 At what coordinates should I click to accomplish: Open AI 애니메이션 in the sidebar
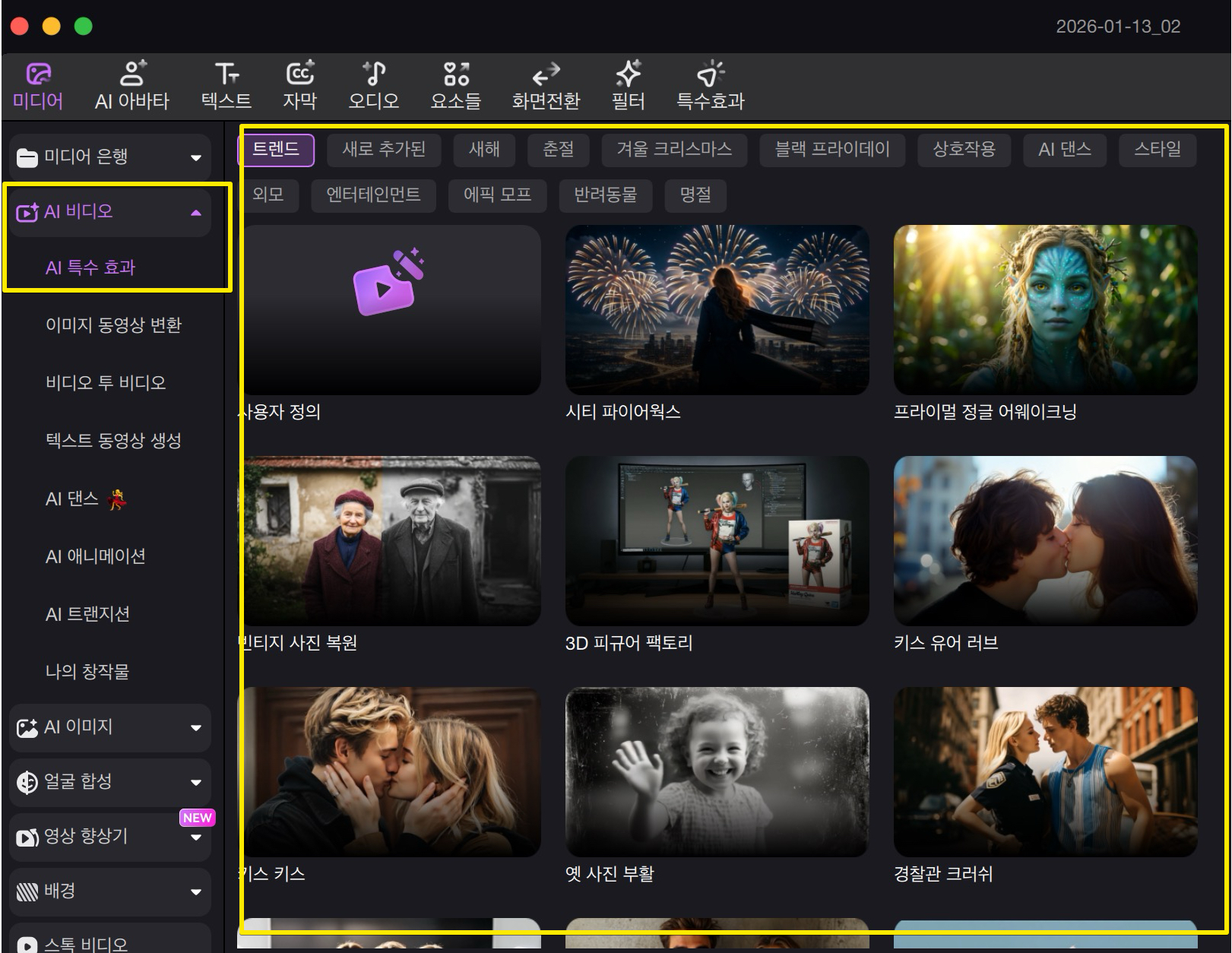coord(96,557)
